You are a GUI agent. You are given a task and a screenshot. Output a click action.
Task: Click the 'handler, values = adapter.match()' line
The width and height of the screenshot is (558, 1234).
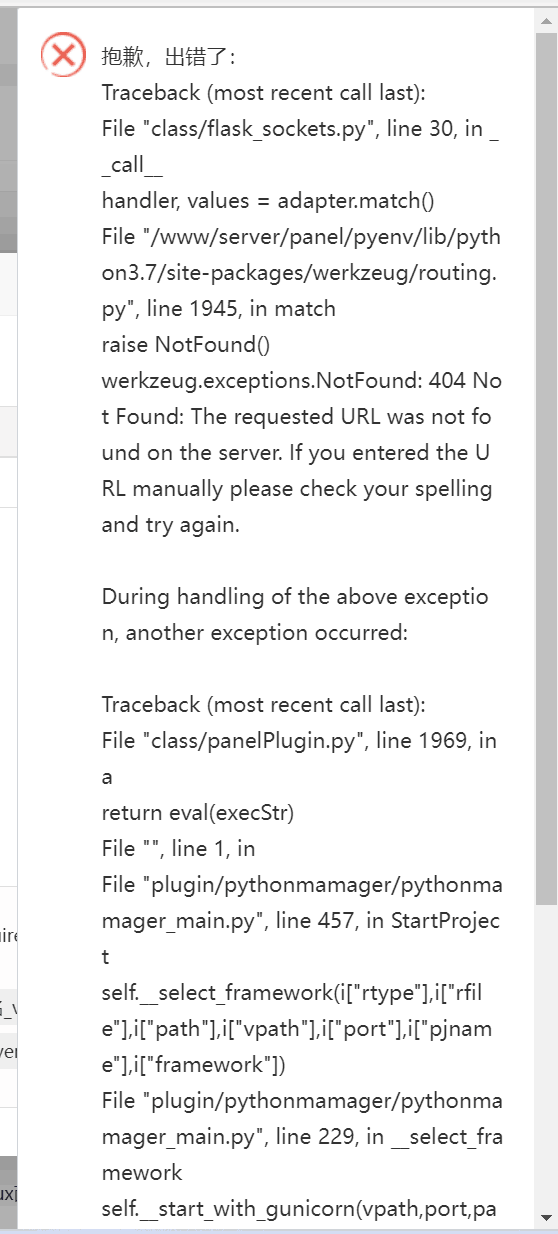[x=268, y=201]
